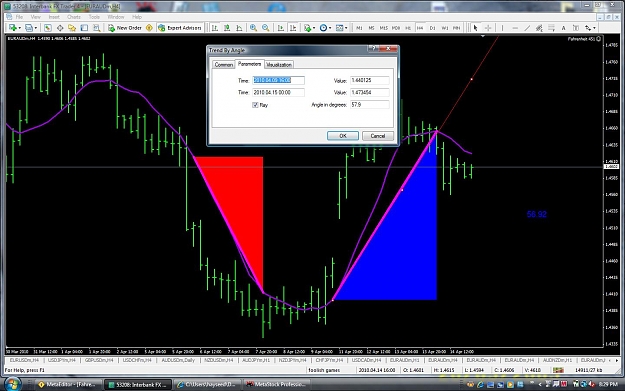Screen dimensions: 625x391
Task: Switch to M5 timeframe
Action: (371, 28)
